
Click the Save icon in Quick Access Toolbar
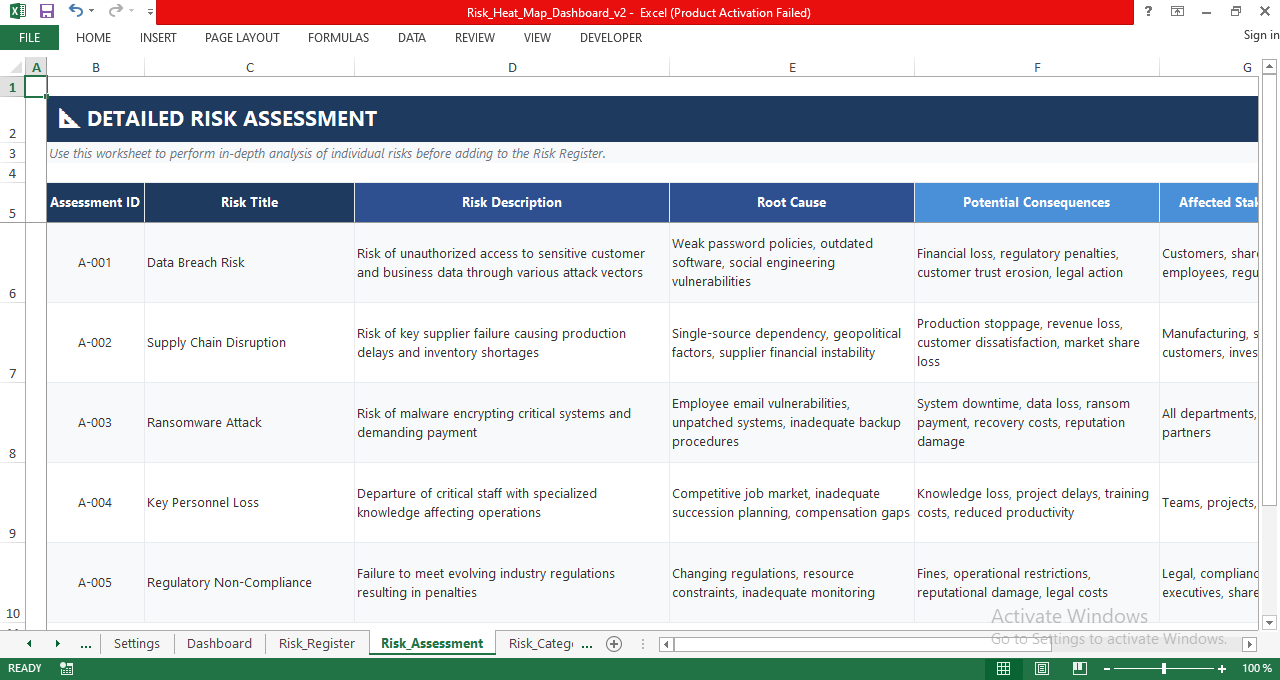(46, 11)
